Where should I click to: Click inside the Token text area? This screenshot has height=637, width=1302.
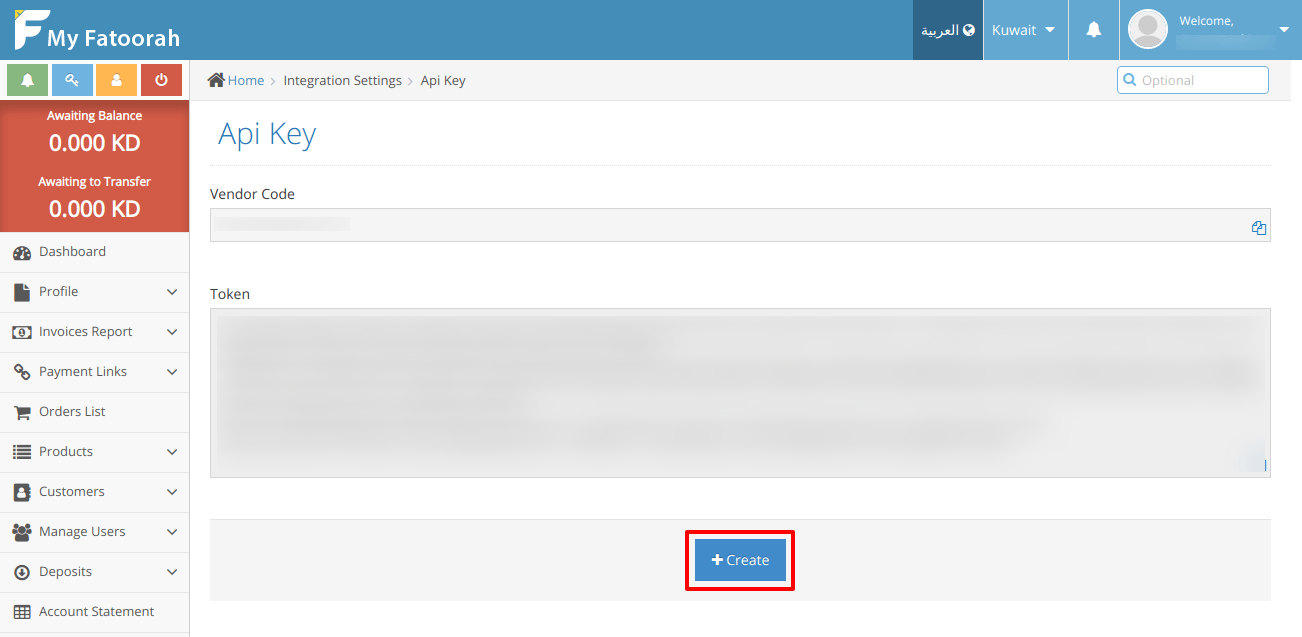point(740,393)
